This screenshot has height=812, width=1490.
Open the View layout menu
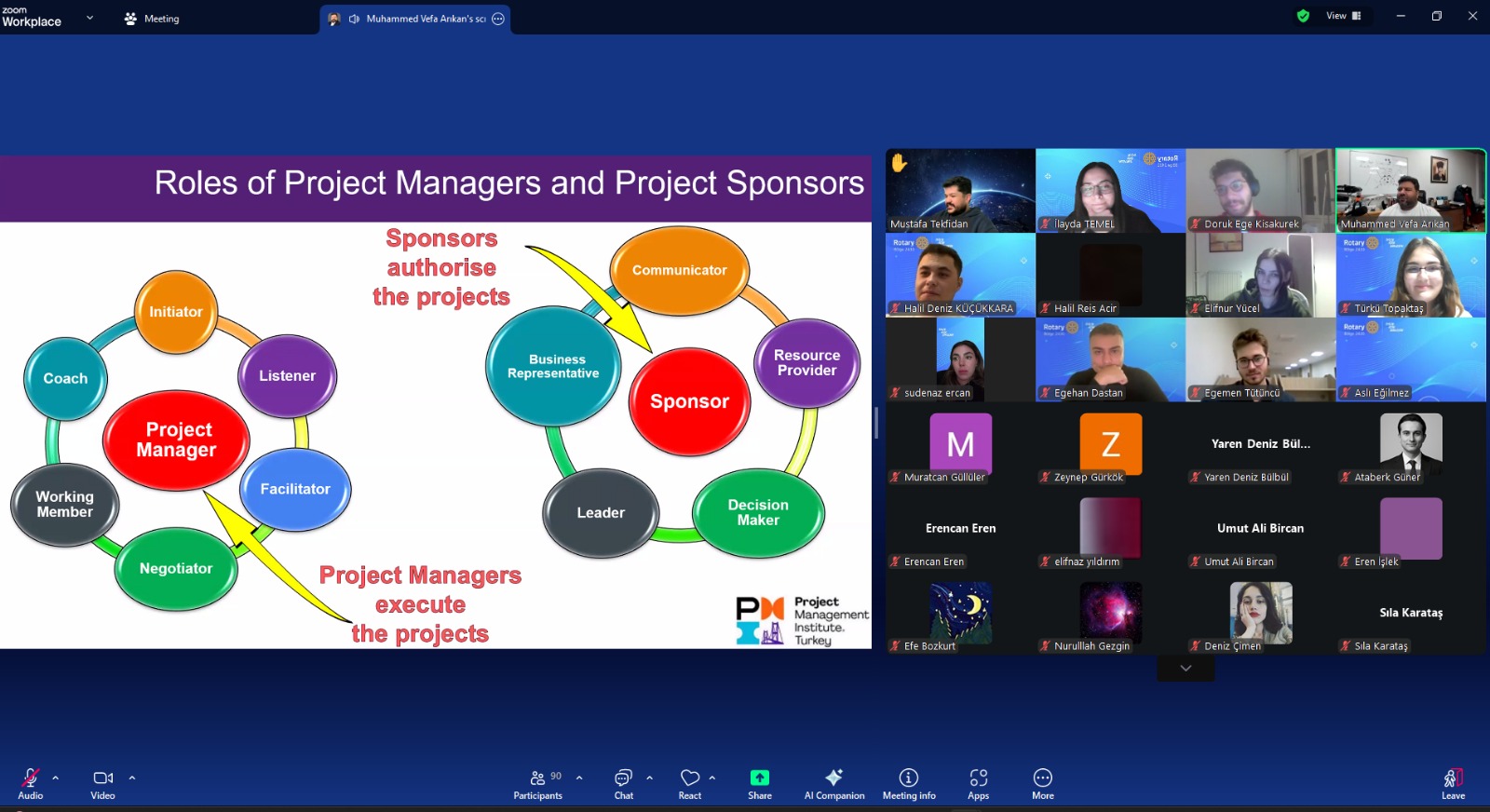1343,16
